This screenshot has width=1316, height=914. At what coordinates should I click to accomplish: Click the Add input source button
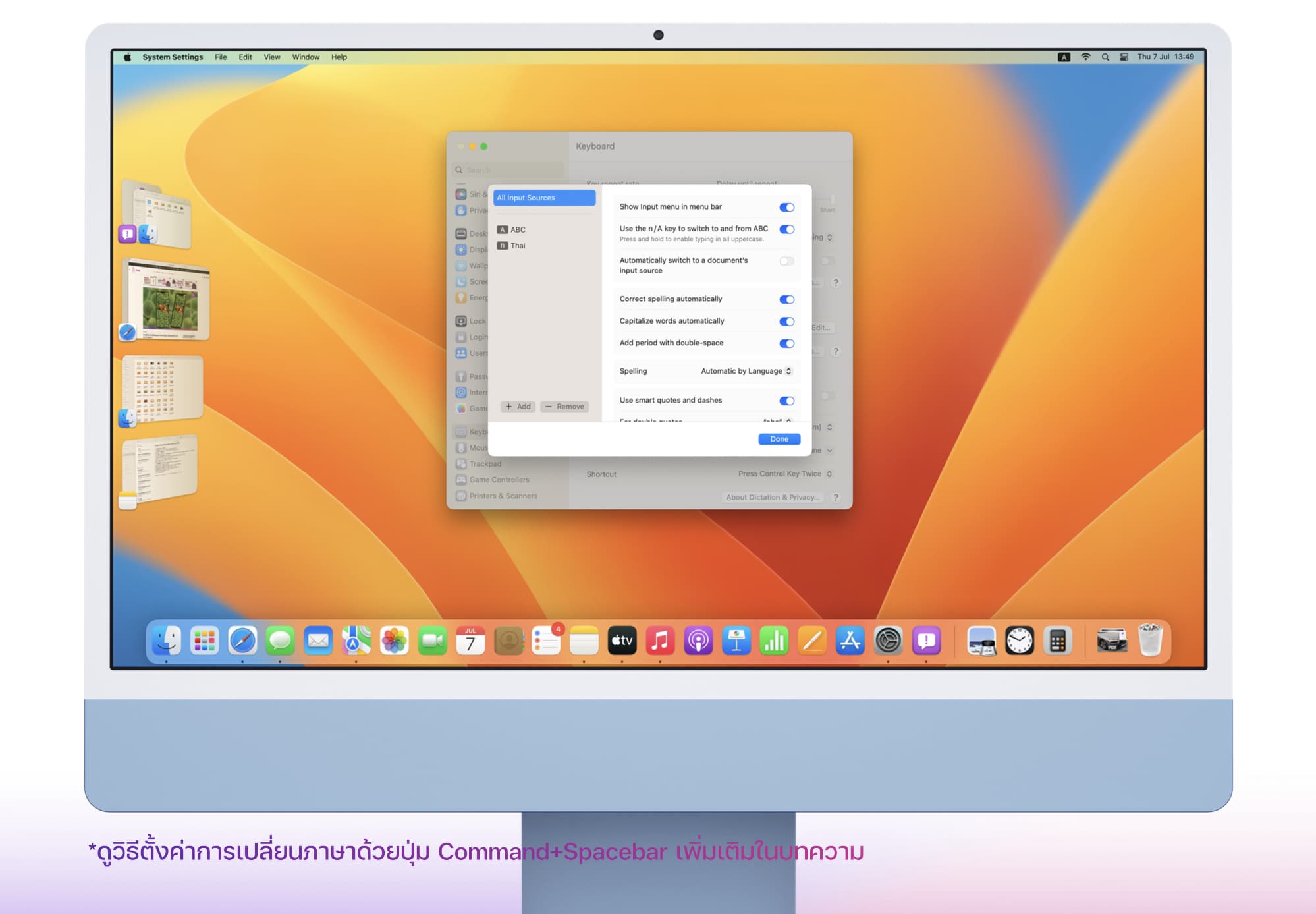(518, 407)
